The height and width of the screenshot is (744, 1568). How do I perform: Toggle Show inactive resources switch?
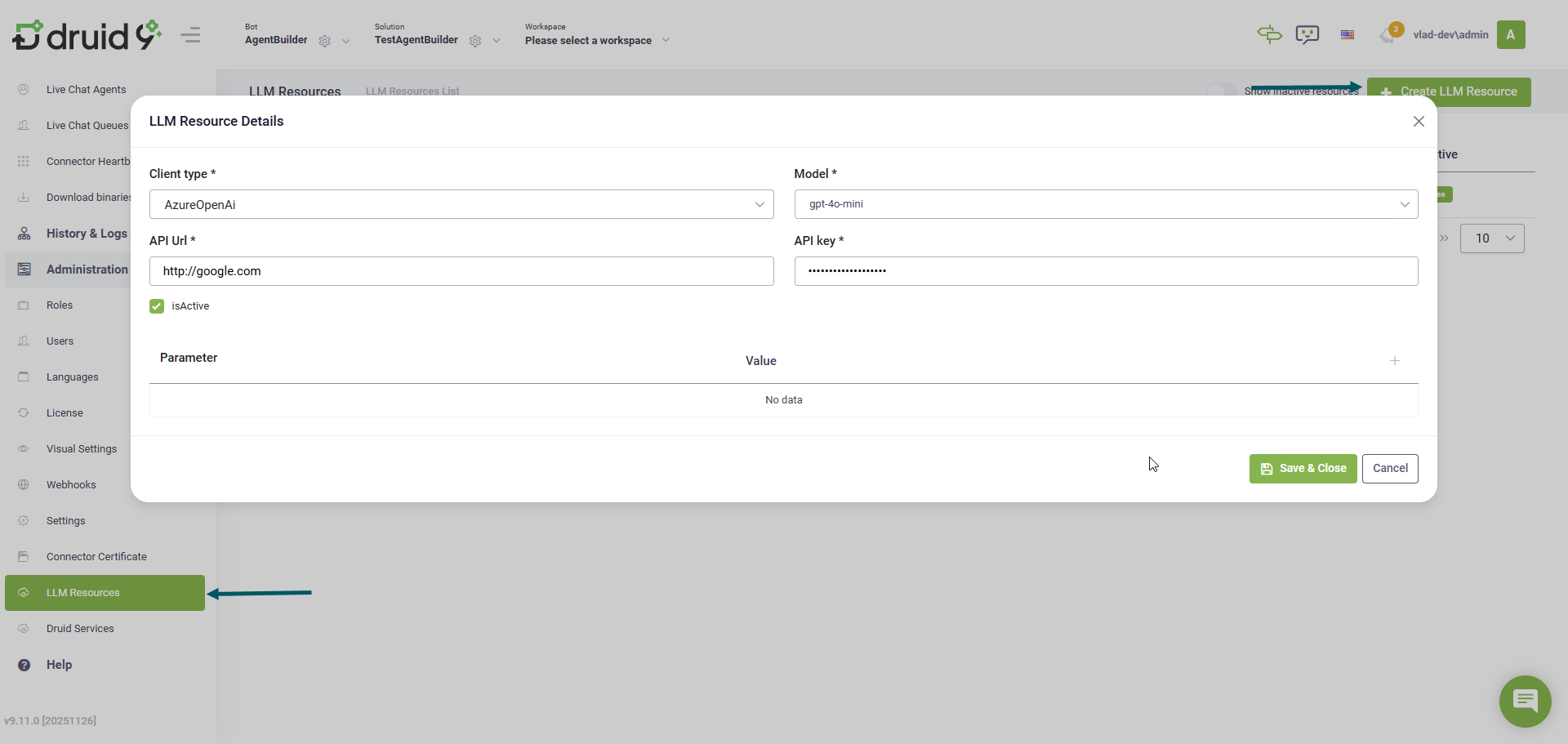(x=1221, y=91)
